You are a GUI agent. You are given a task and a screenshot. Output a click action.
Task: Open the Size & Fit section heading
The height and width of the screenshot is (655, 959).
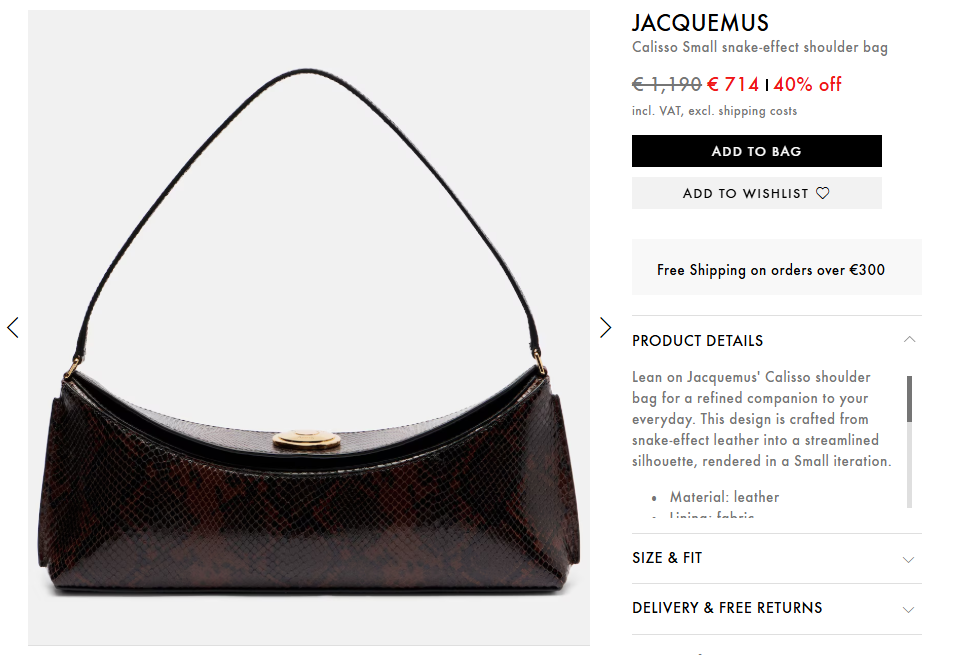click(x=667, y=558)
